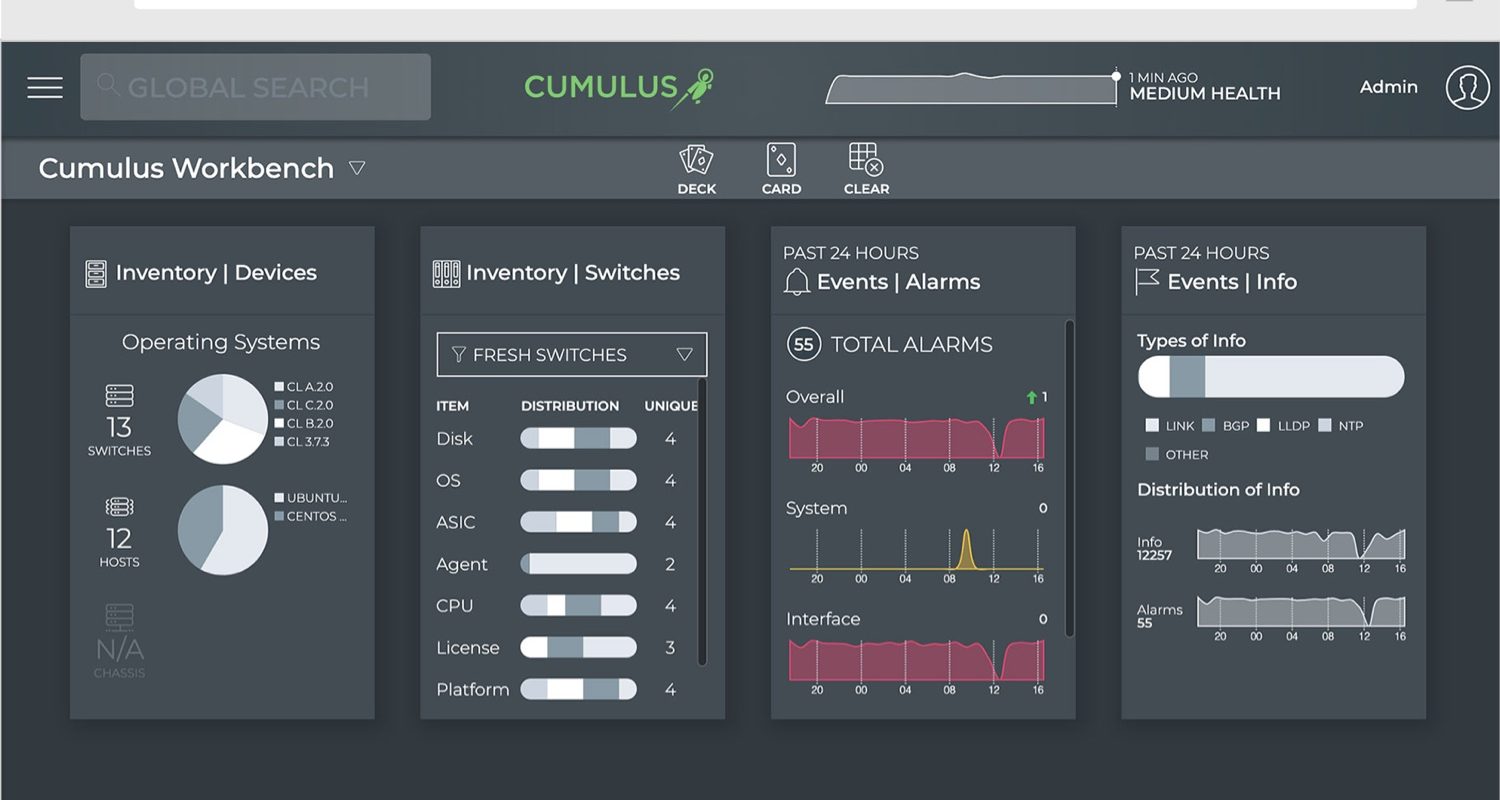This screenshot has width=1500, height=800.
Task: Click the OTHER legend swatch
Action: (1152, 454)
